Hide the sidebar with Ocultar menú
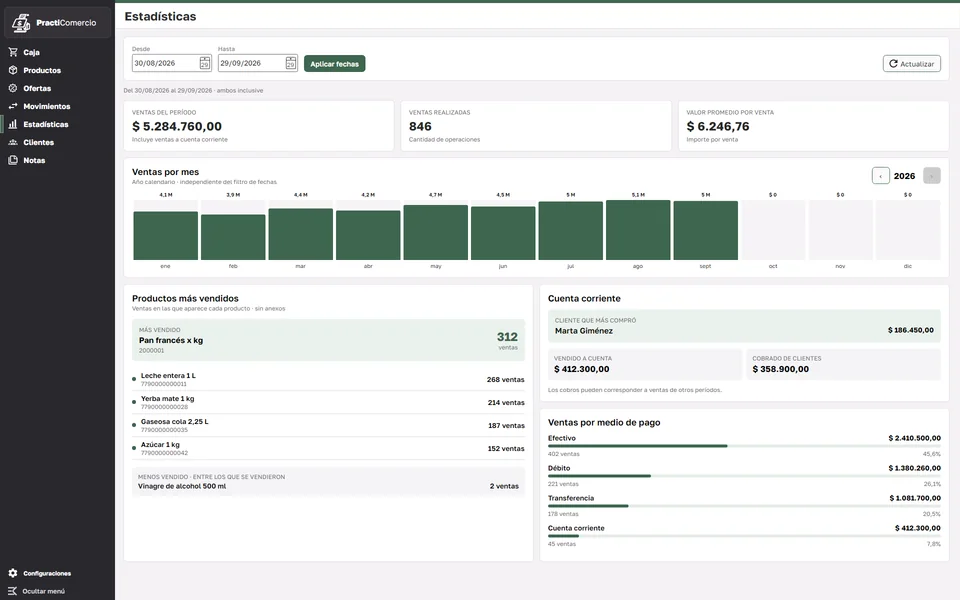Viewport: 960px width, 600px height. click(58, 591)
